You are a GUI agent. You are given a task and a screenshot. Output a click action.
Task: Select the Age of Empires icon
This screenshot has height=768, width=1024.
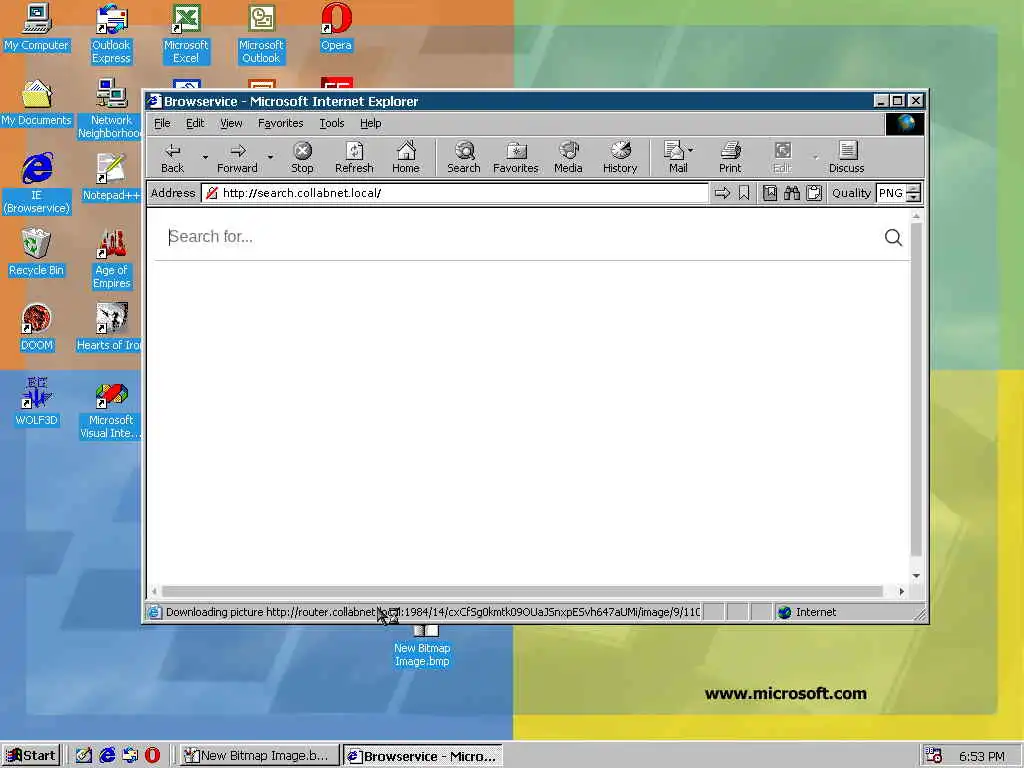pyautogui.click(x=111, y=259)
